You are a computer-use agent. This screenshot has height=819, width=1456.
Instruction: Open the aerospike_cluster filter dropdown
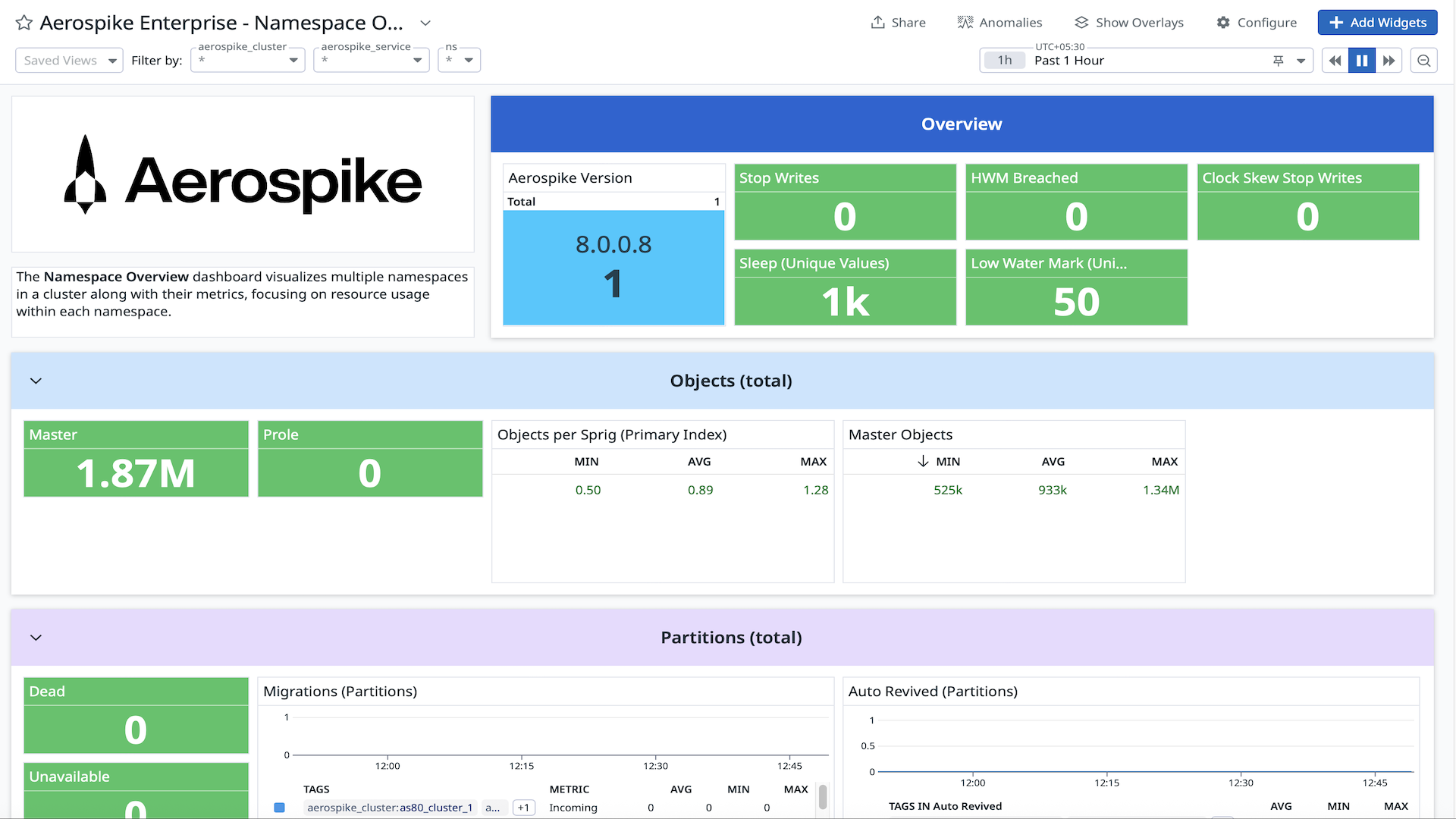[248, 61]
